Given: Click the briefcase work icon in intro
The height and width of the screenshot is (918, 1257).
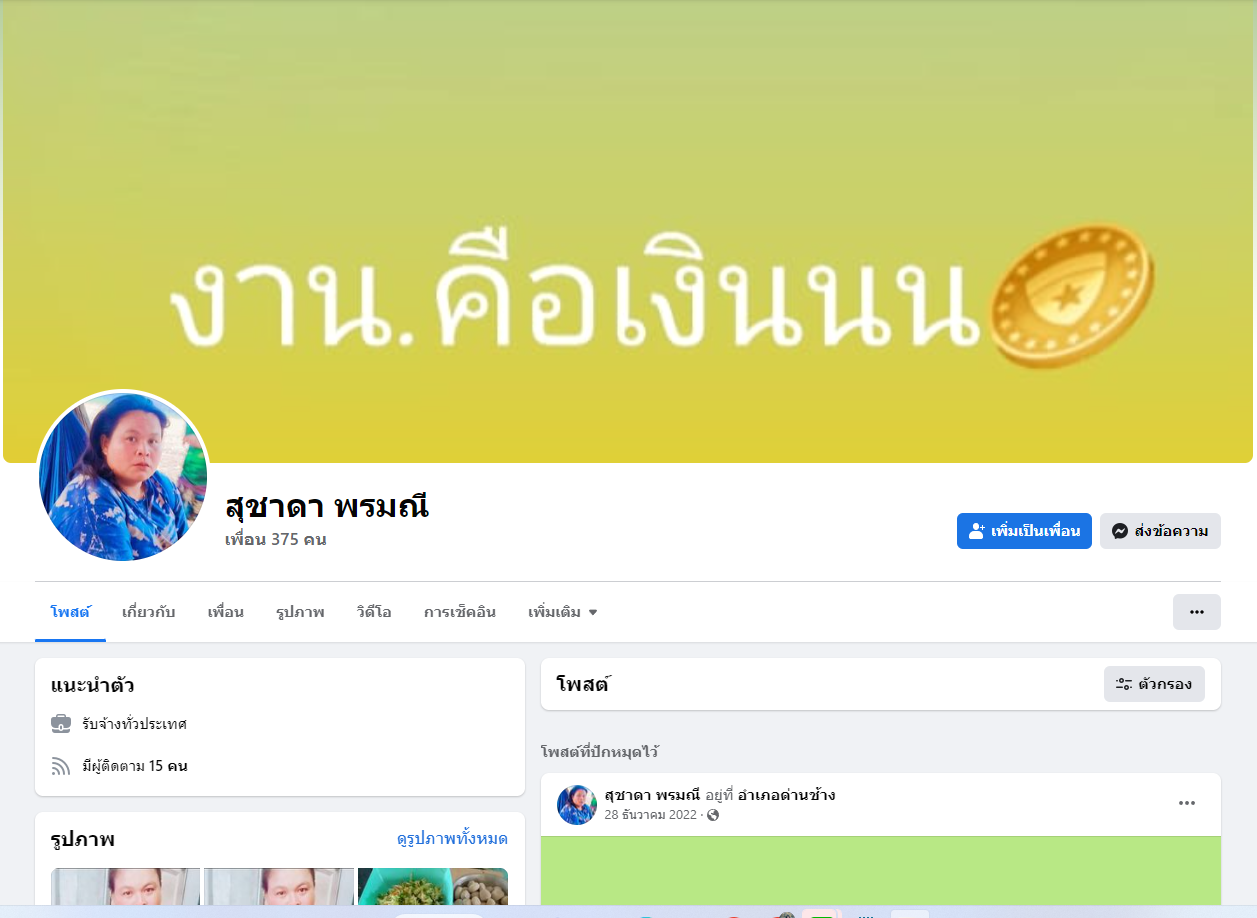Looking at the screenshot, I should [61, 723].
